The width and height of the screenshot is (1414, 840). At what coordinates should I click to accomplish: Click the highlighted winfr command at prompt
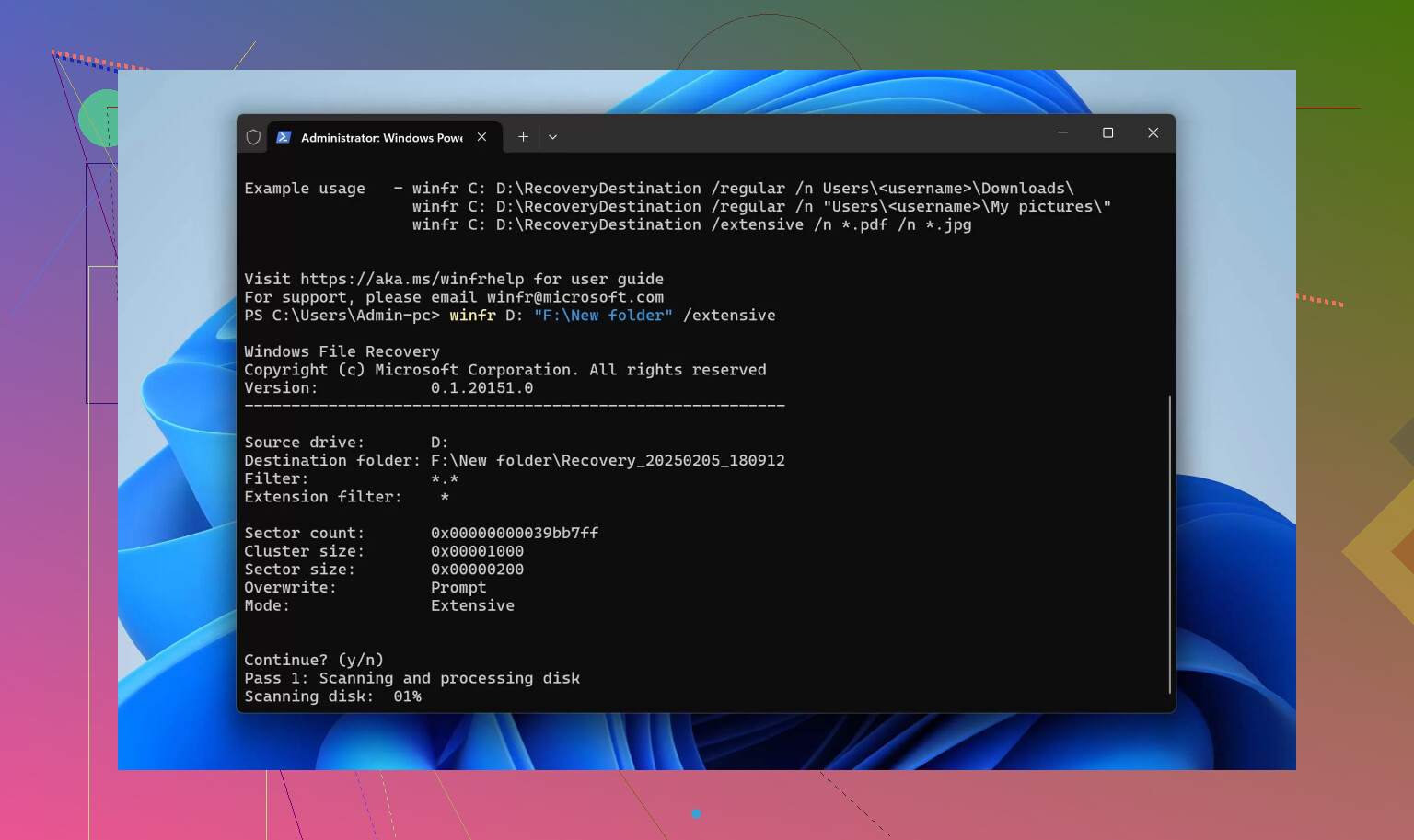tap(472, 316)
